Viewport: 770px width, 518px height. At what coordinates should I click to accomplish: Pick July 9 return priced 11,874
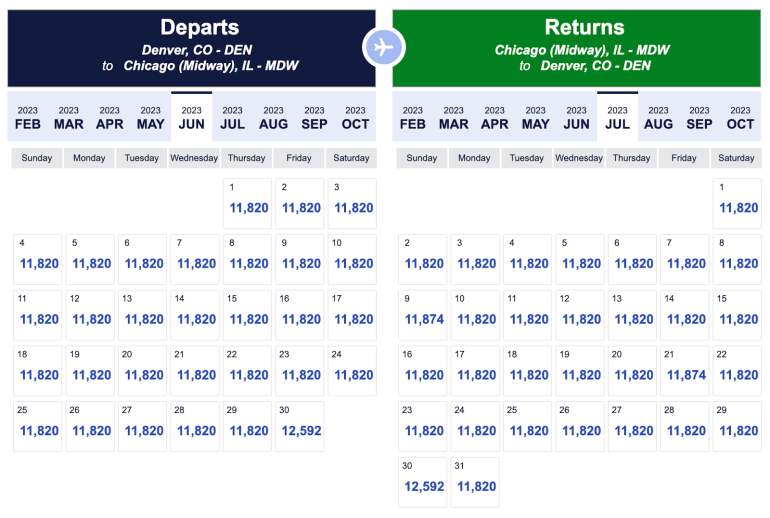pyautogui.click(x=424, y=314)
